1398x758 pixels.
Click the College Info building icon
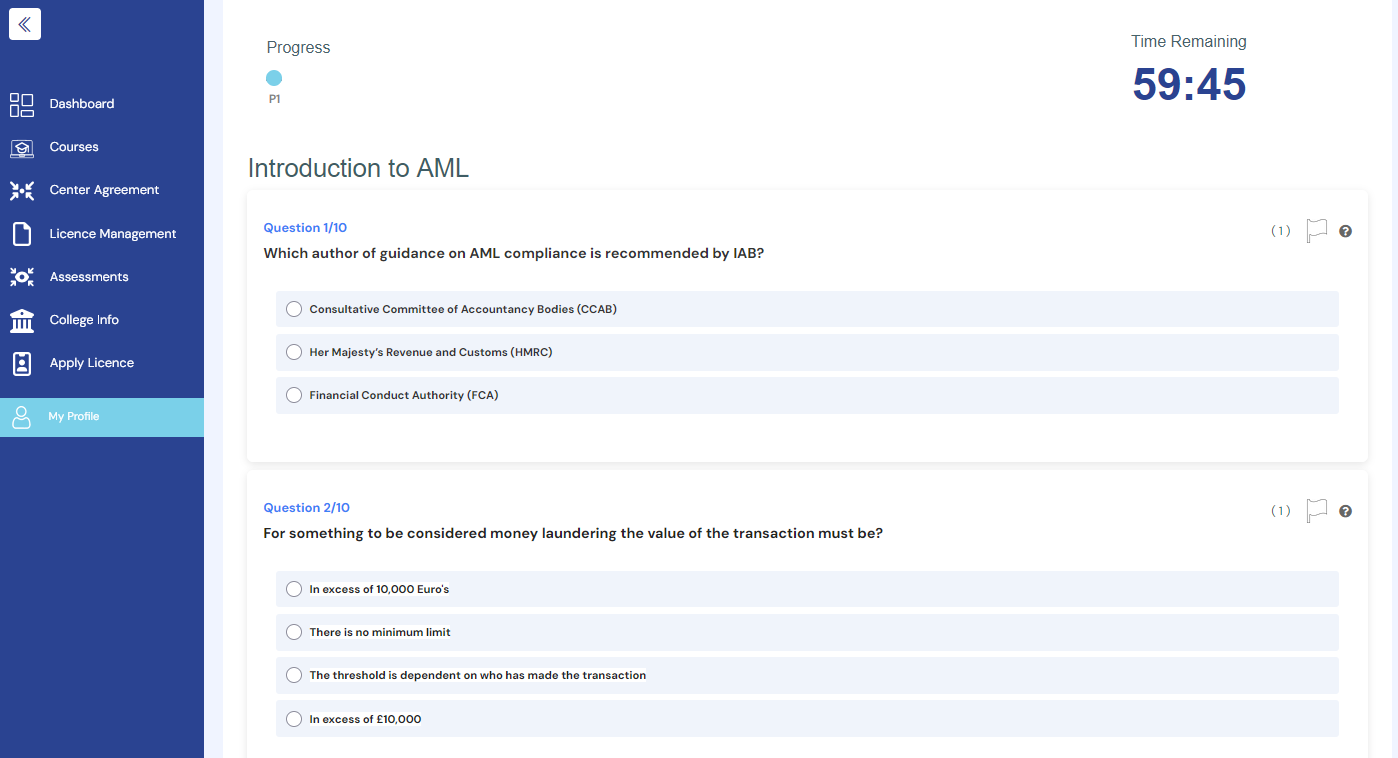click(22, 320)
